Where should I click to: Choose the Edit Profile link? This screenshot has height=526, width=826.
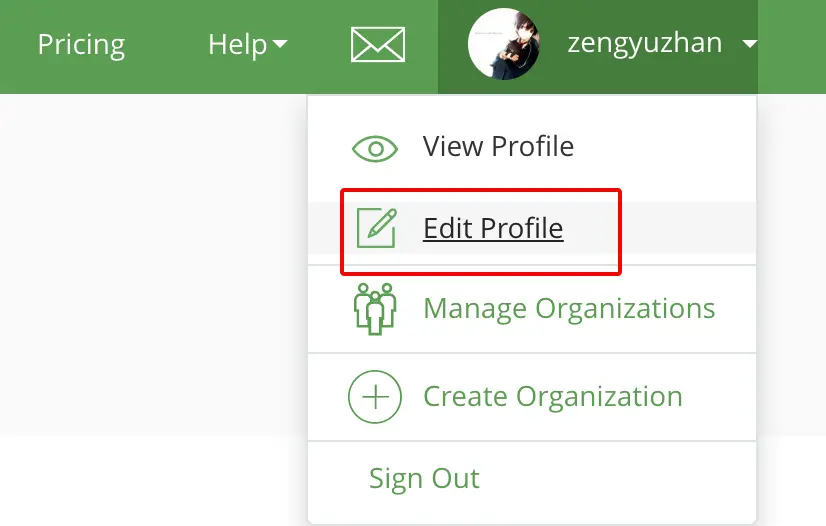coord(493,229)
